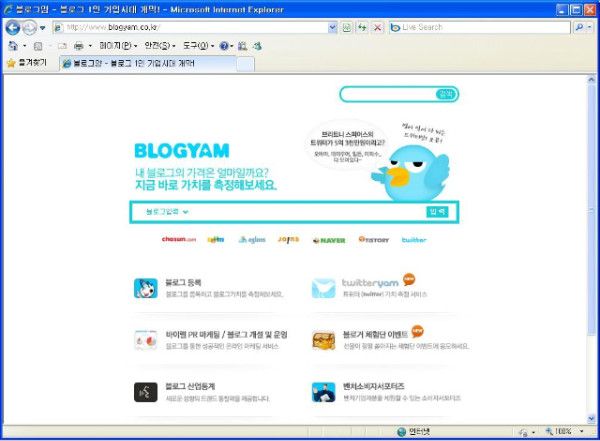Click the browser Forward arrow button
600x441 pixels.
point(29,28)
